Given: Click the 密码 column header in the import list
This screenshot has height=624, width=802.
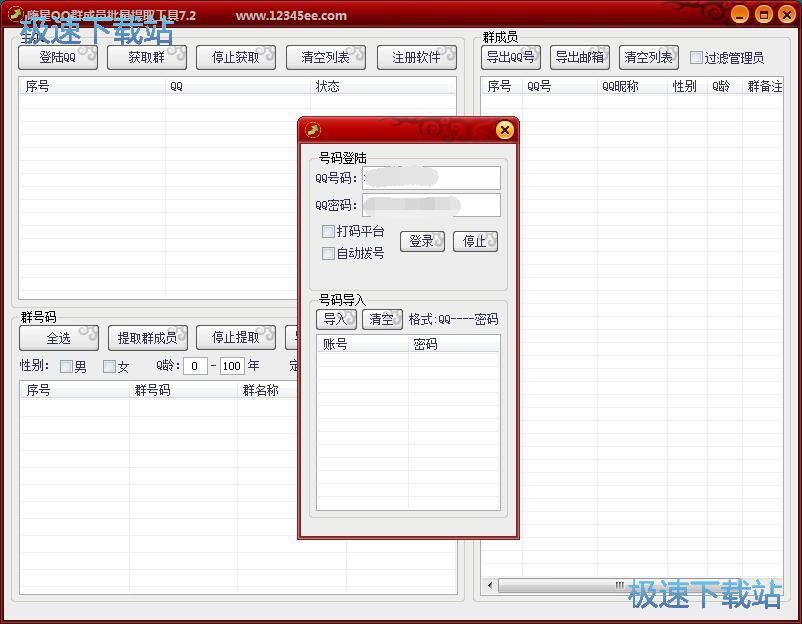Looking at the screenshot, I should (x=454, y=344).
